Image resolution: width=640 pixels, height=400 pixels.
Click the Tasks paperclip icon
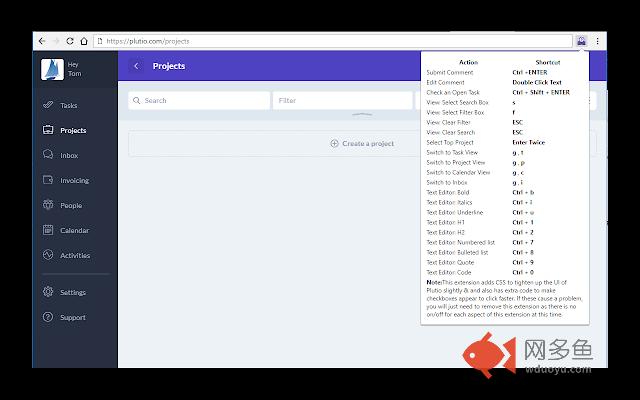pyautogui.click(x=48, y=105)
